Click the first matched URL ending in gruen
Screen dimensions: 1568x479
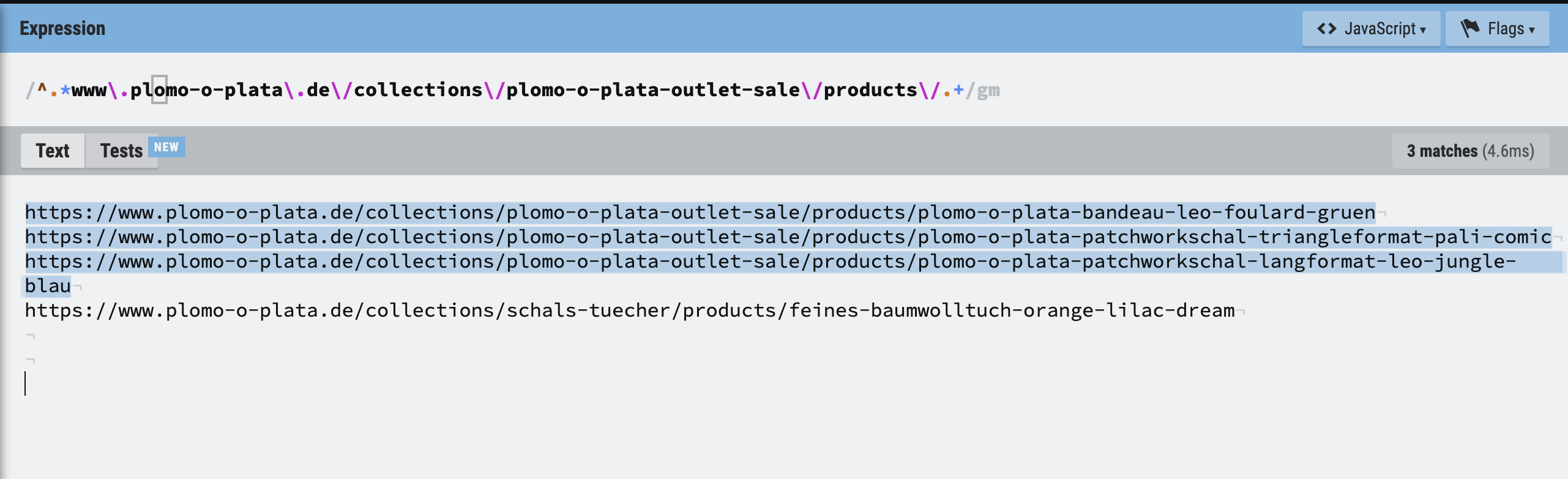(x=700, y=213)
